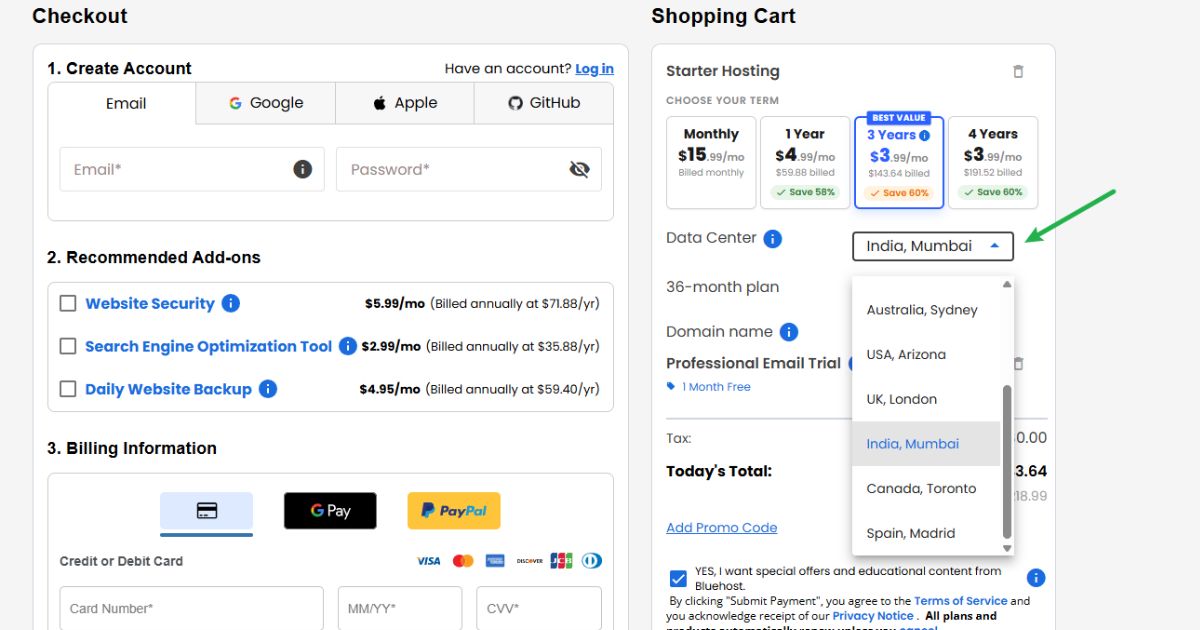The height and width of the screenshot is (630, 1200).
Task: Choose PayPal payment button
Action: (x=454, y=511)
